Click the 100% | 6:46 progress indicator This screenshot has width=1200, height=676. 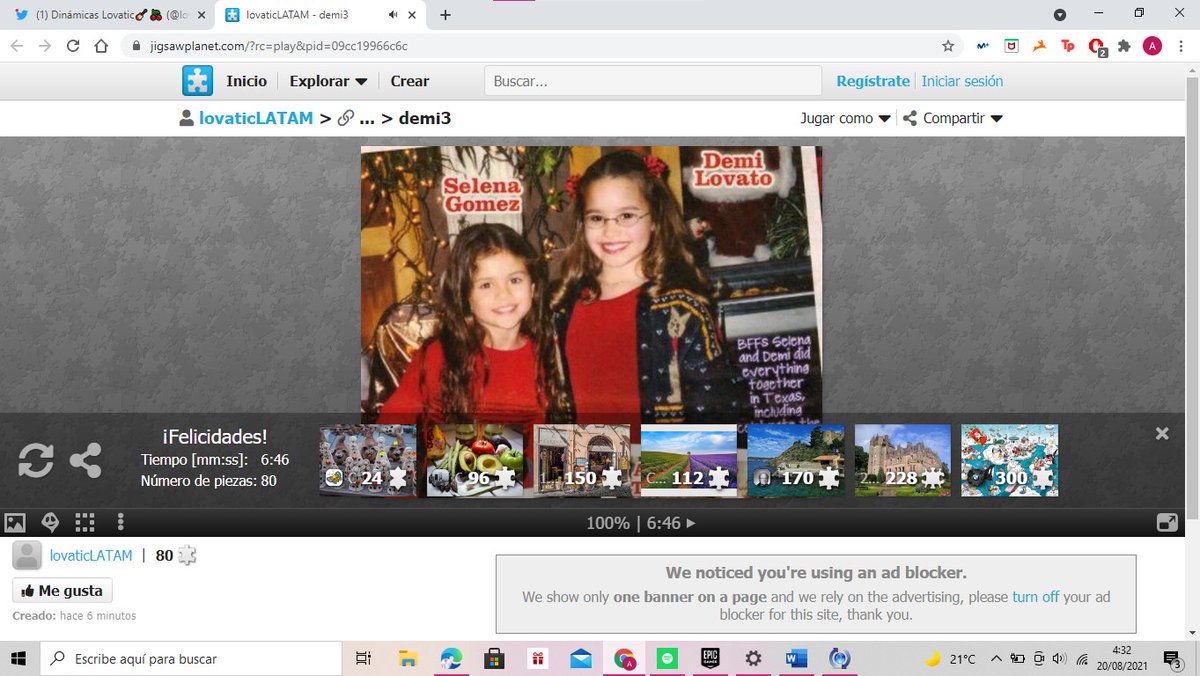640,522
